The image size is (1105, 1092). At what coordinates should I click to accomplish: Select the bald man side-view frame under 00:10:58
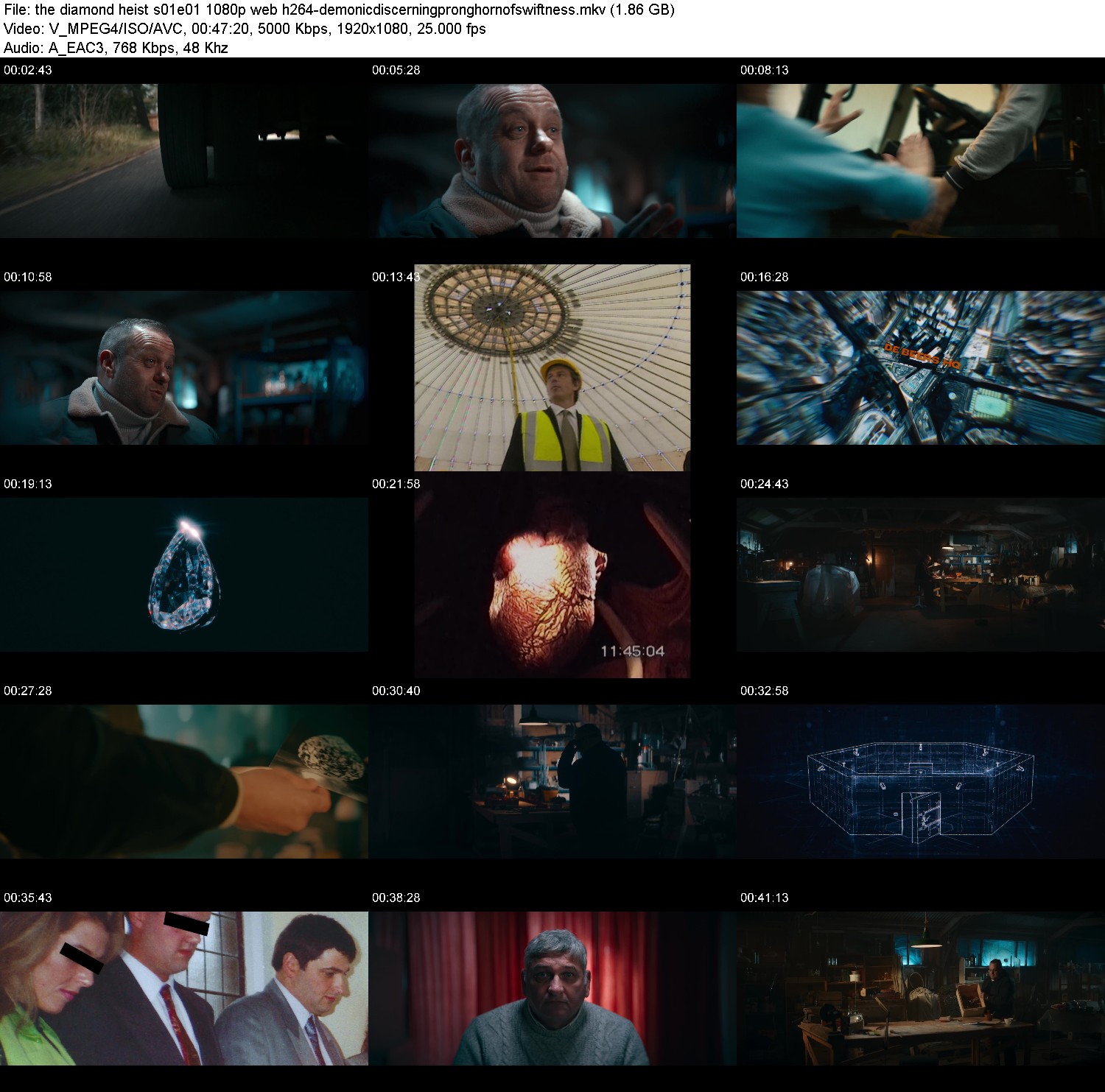(184, 367)
